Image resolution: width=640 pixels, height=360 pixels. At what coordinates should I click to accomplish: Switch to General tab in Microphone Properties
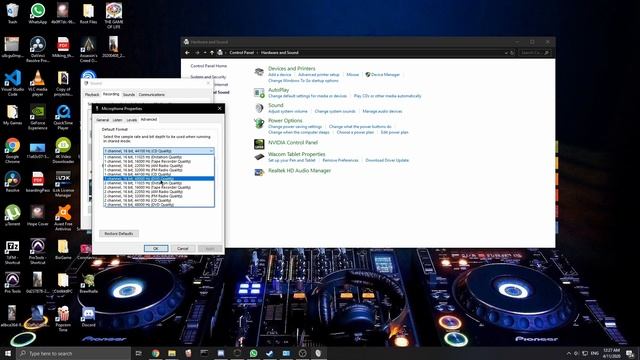coord(102,120)
